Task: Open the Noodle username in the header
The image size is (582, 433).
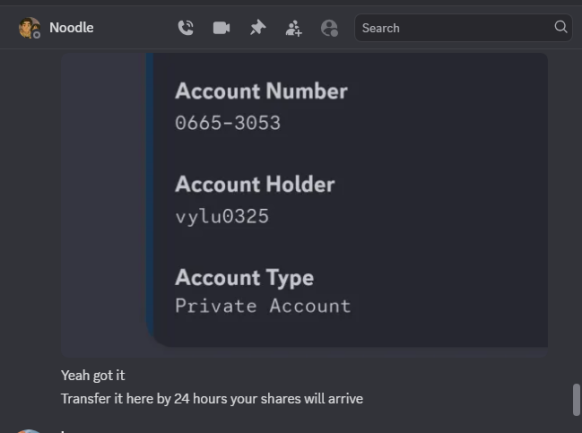Action: pyautogui.click(x=71, y=27)
